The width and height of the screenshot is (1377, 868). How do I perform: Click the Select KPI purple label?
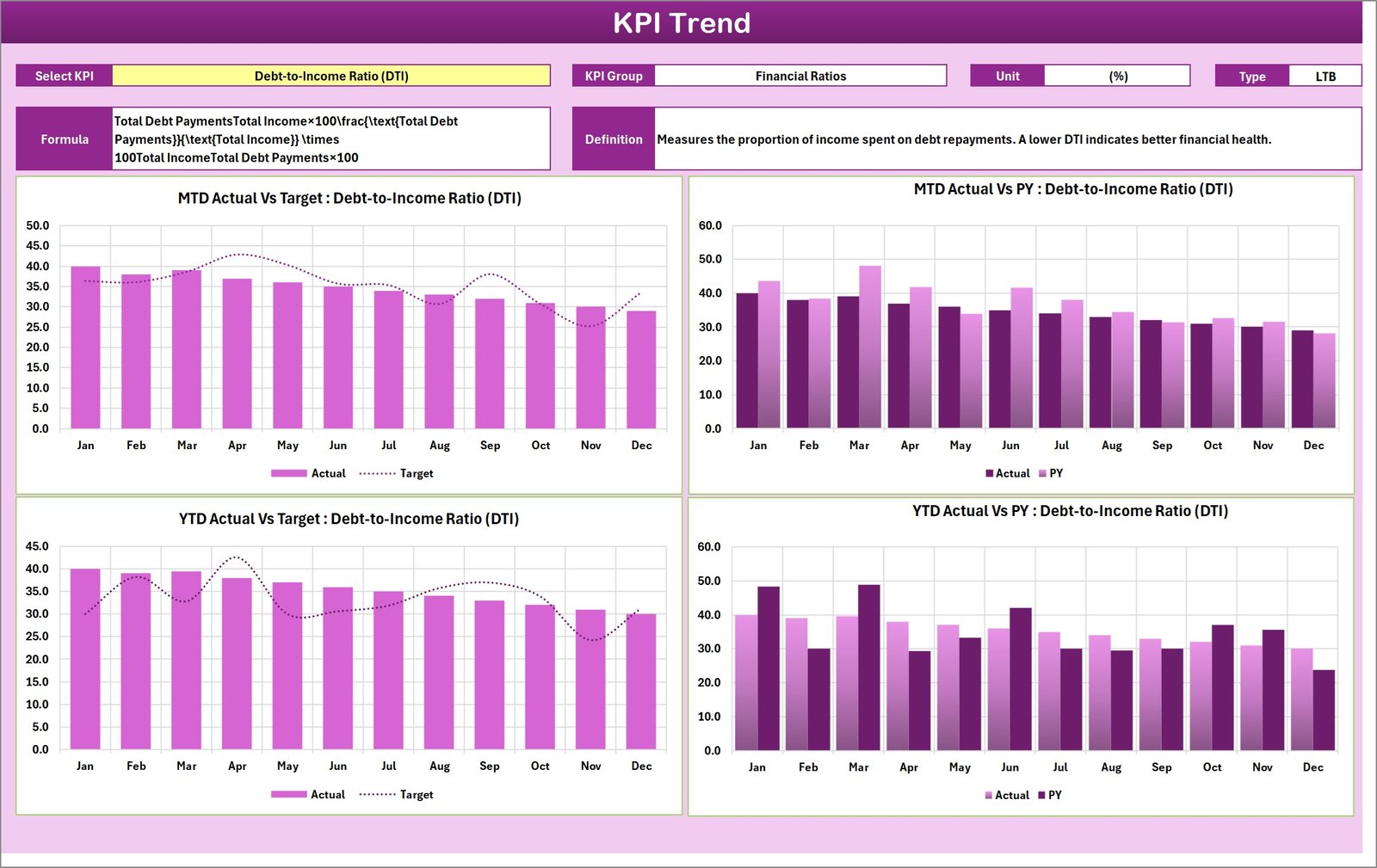64,76
